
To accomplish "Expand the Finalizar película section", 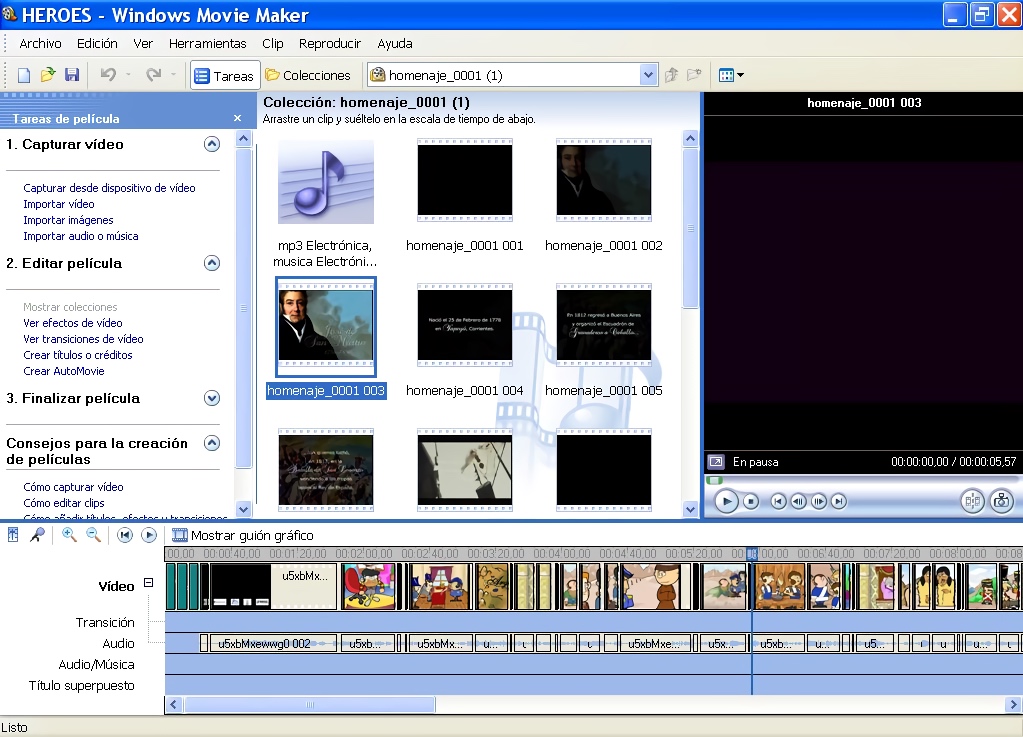I will point(211,398).
